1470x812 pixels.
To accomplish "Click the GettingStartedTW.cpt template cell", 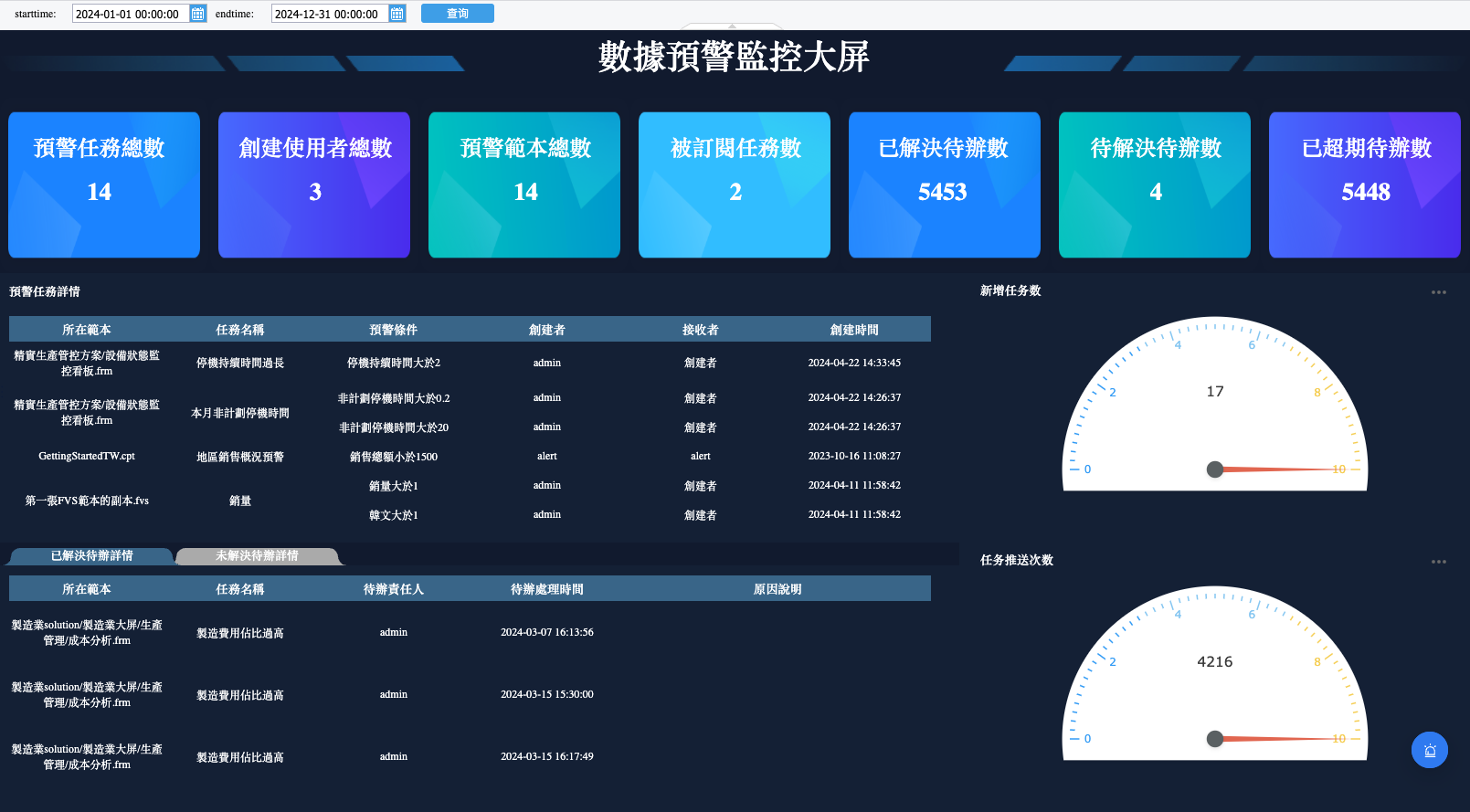I will point(87,456).
